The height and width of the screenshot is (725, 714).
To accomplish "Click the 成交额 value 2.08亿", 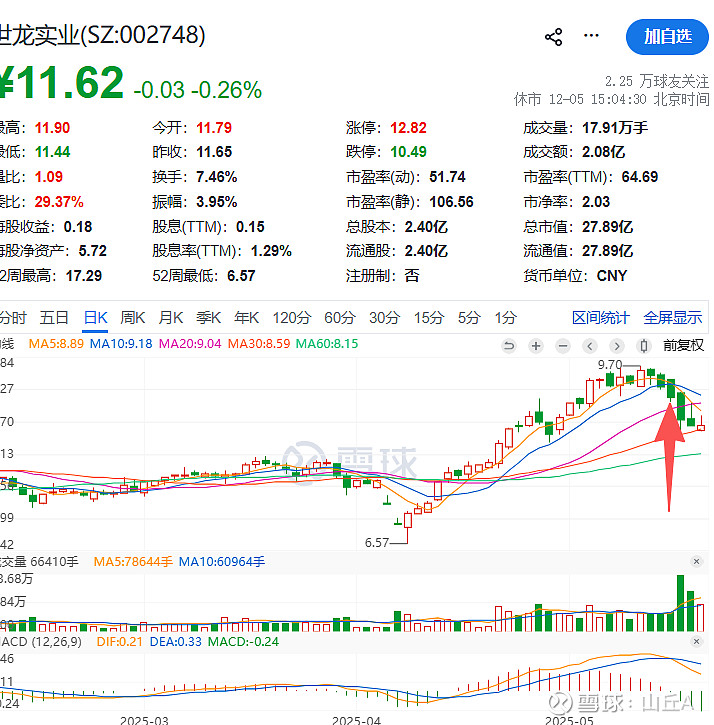I will tap(603, 152).
